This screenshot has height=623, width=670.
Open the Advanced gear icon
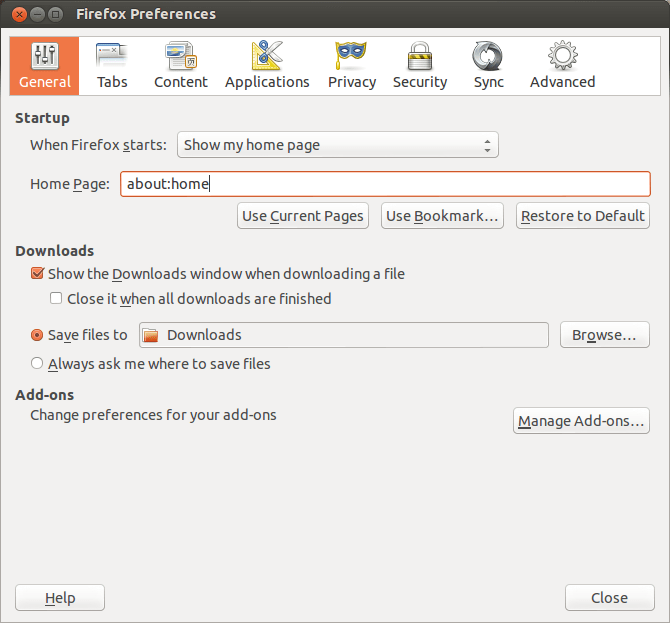pos(563,56)
